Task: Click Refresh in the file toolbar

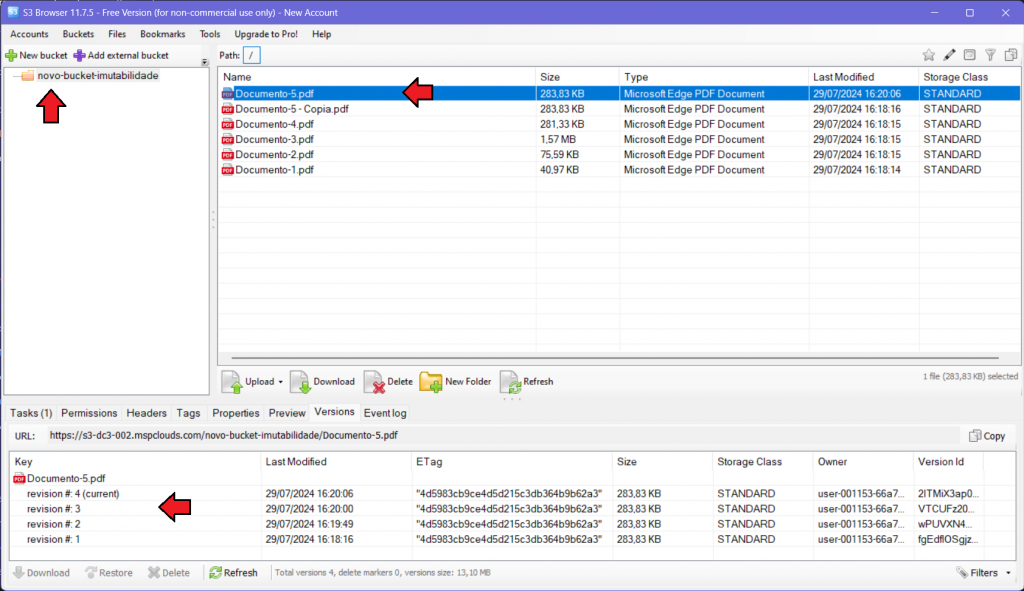Action: tap(527, 382)
